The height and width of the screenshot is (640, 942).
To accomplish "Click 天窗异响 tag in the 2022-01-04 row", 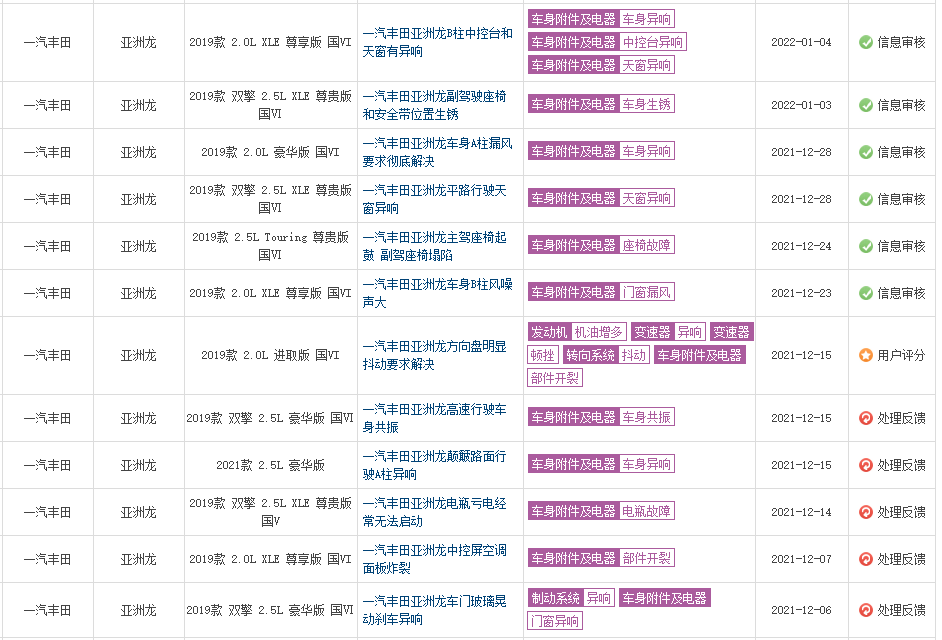I will pyautogui.click(x=646, y=65).
